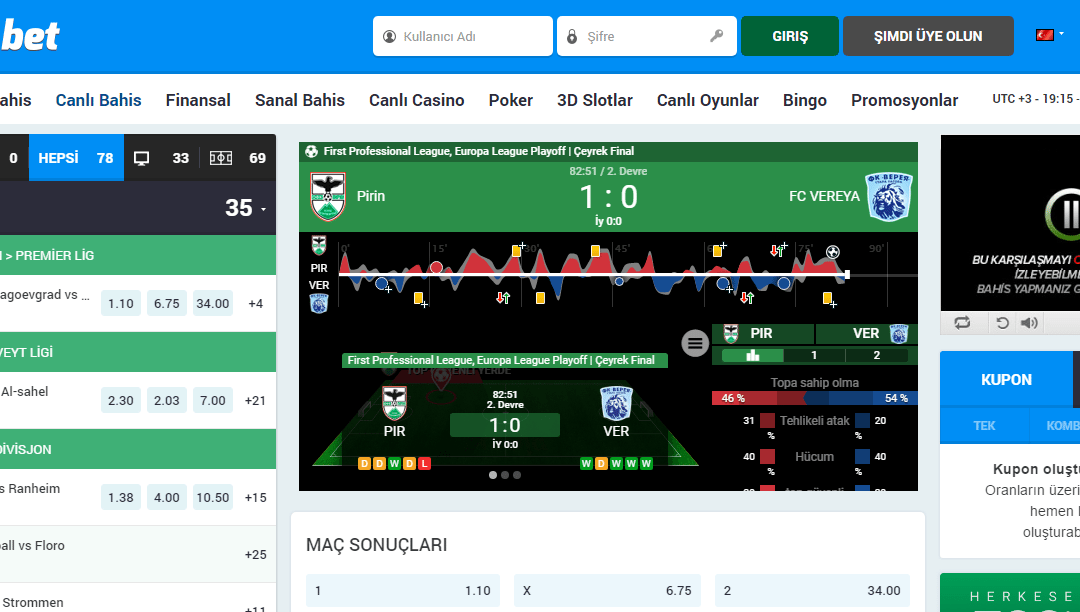Expand the 35 count sport dropdown
The width and height of the screenshot is (1080, 612).
tap(245, 208)
